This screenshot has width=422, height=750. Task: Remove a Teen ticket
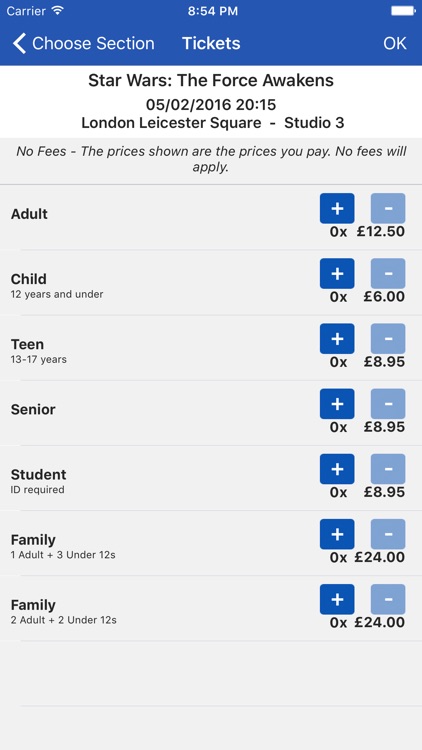pos(388,339)
